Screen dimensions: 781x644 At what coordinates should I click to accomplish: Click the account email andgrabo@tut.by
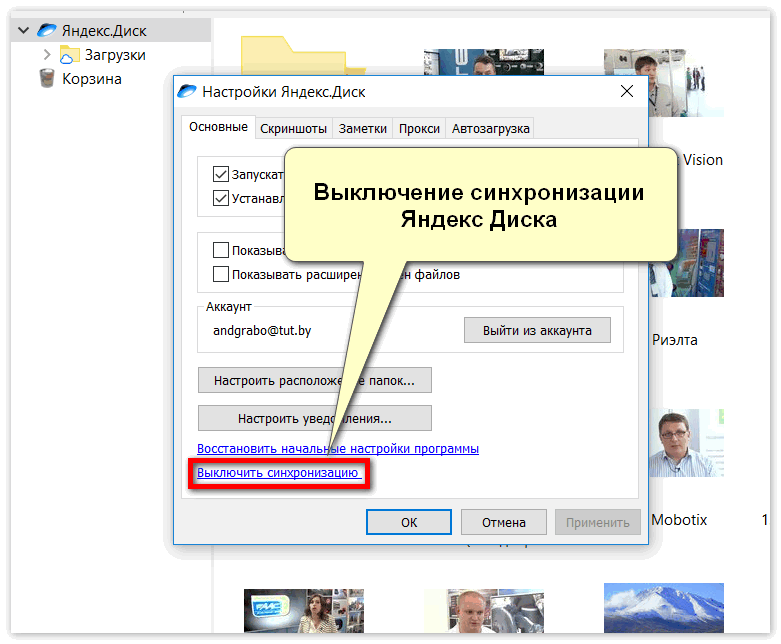click(x=262, y=331)
